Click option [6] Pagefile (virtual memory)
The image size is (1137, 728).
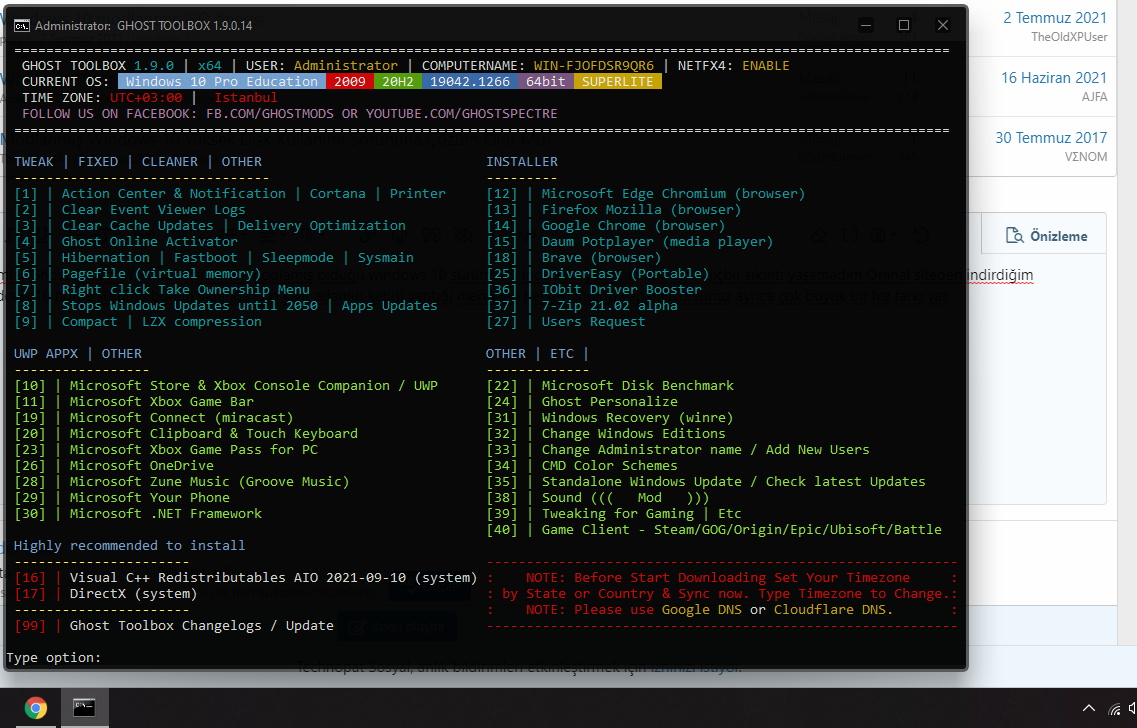(138, 273)
